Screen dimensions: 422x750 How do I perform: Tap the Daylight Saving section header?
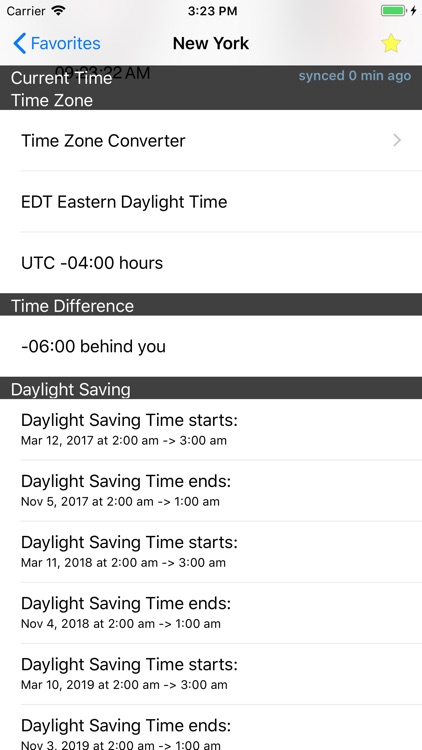pyautogui.click(x=211, y=388)
